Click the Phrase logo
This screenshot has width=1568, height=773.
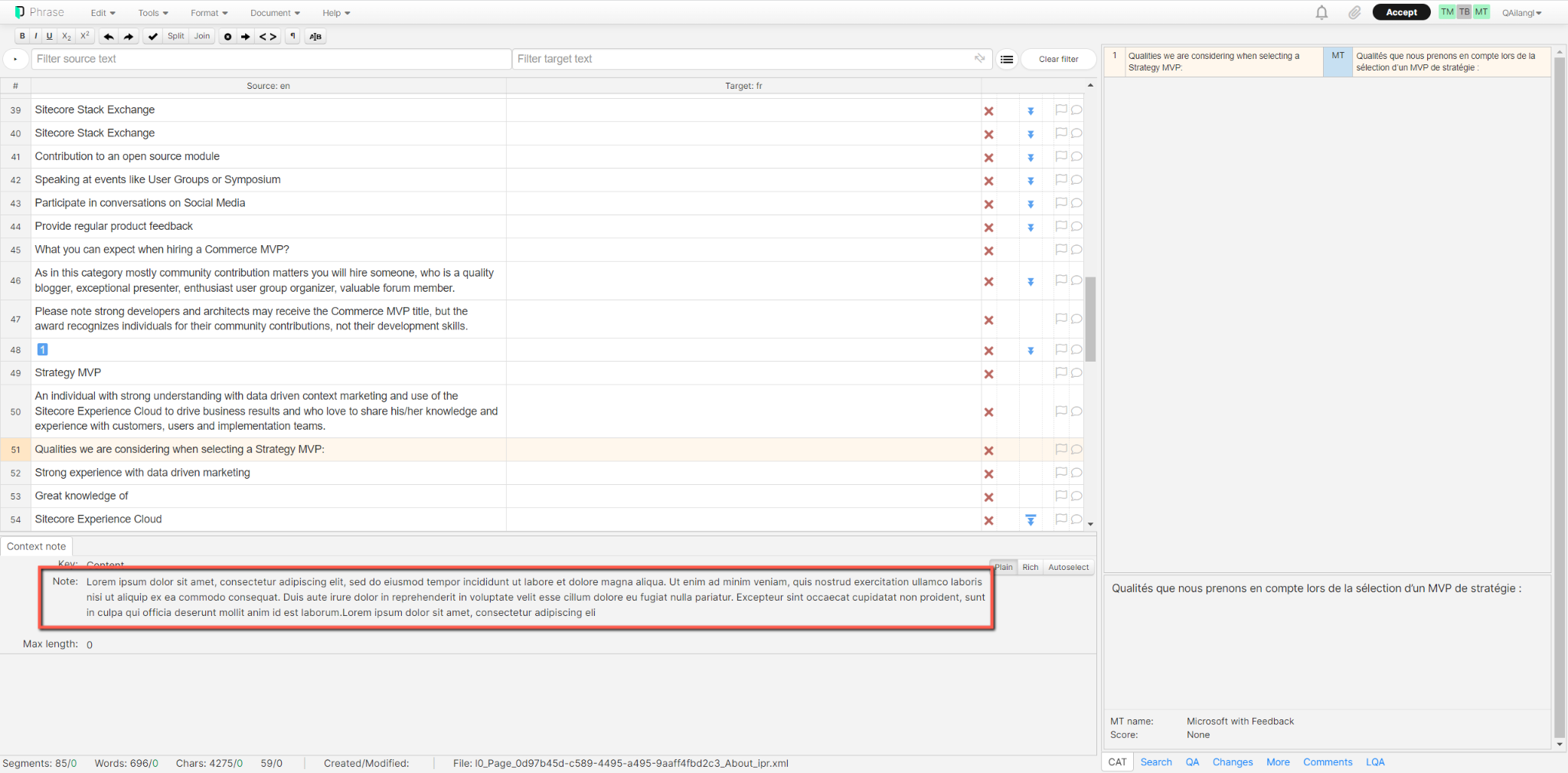click(39, 12)
